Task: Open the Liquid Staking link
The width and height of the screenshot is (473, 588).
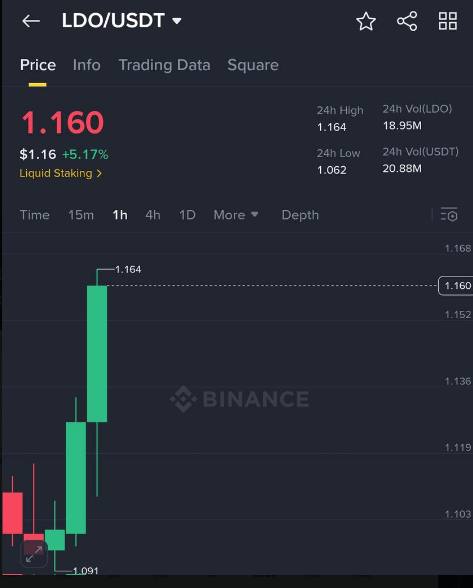Action: pos(60,173)
